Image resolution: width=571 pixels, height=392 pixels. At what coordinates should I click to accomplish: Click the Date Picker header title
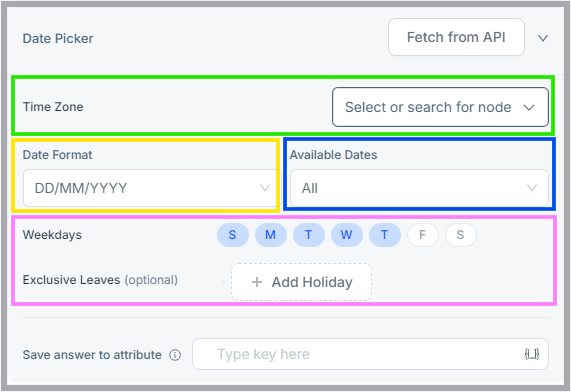point(58,39)
